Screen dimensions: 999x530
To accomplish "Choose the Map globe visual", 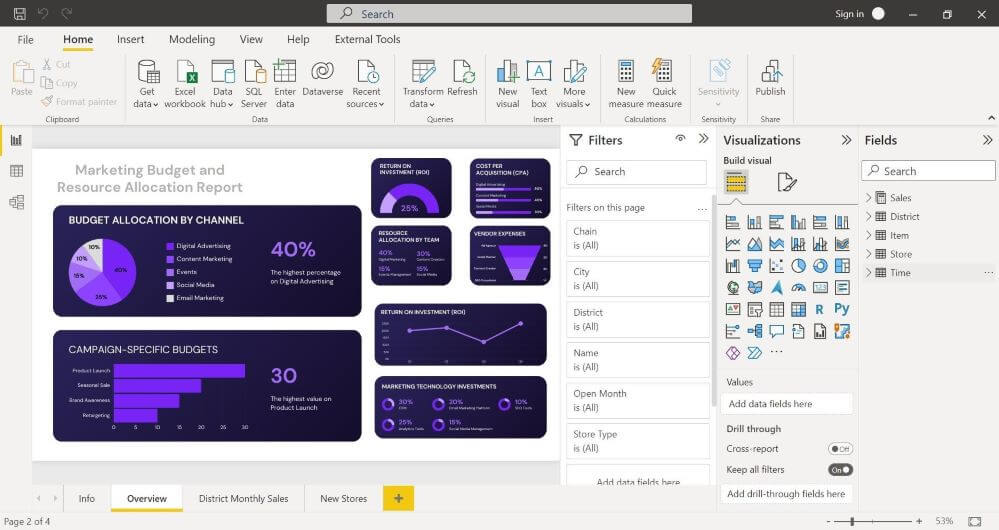I will click(x=733, y=288).
